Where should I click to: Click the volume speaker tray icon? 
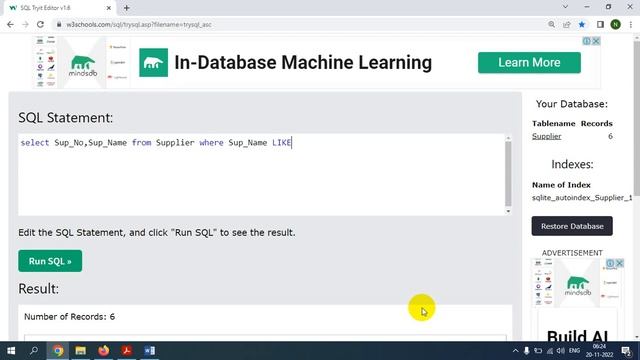click(x=560, y=351)
